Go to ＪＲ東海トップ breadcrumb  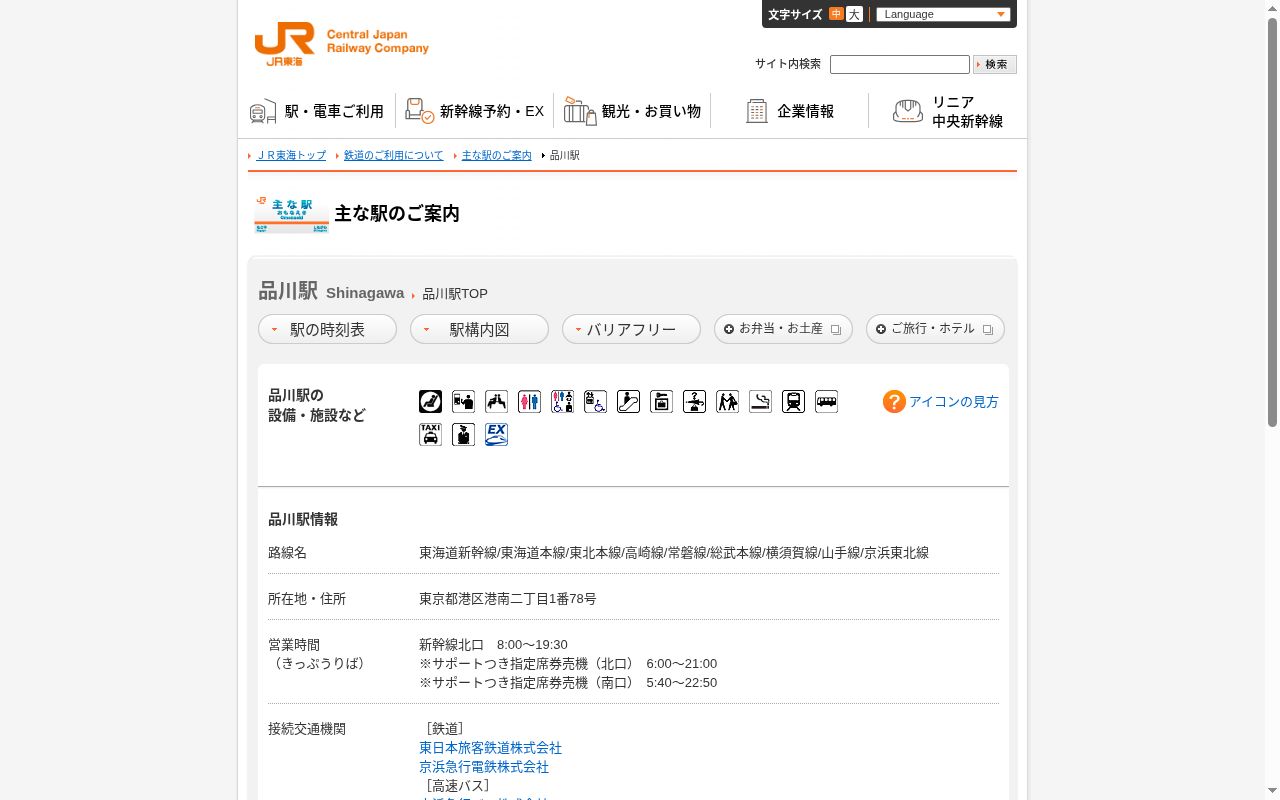click(x=291, y=155)
